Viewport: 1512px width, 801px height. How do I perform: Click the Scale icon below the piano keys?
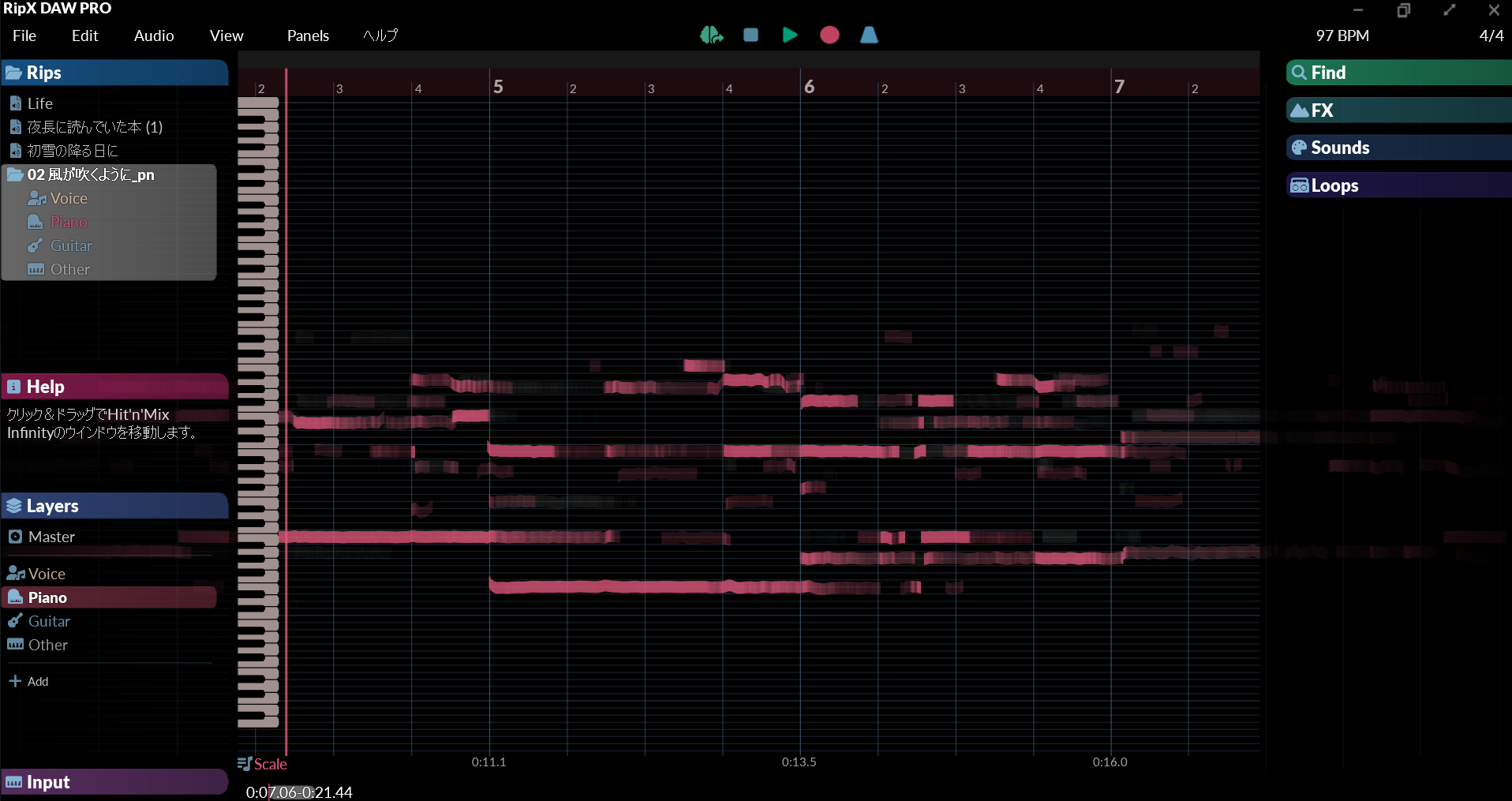(x=245, y=763)
